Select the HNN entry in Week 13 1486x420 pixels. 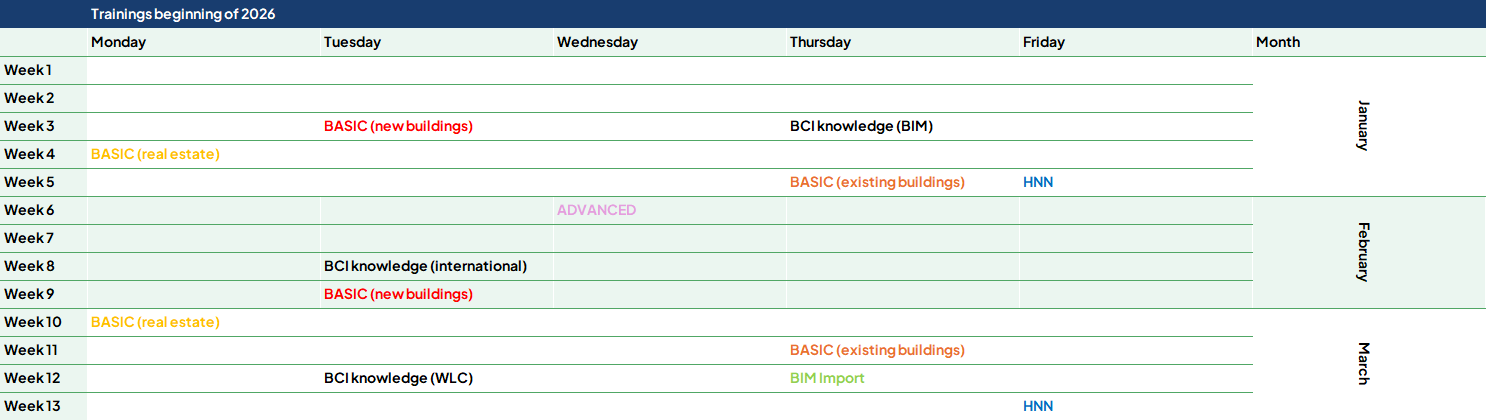coord(1038,406)
